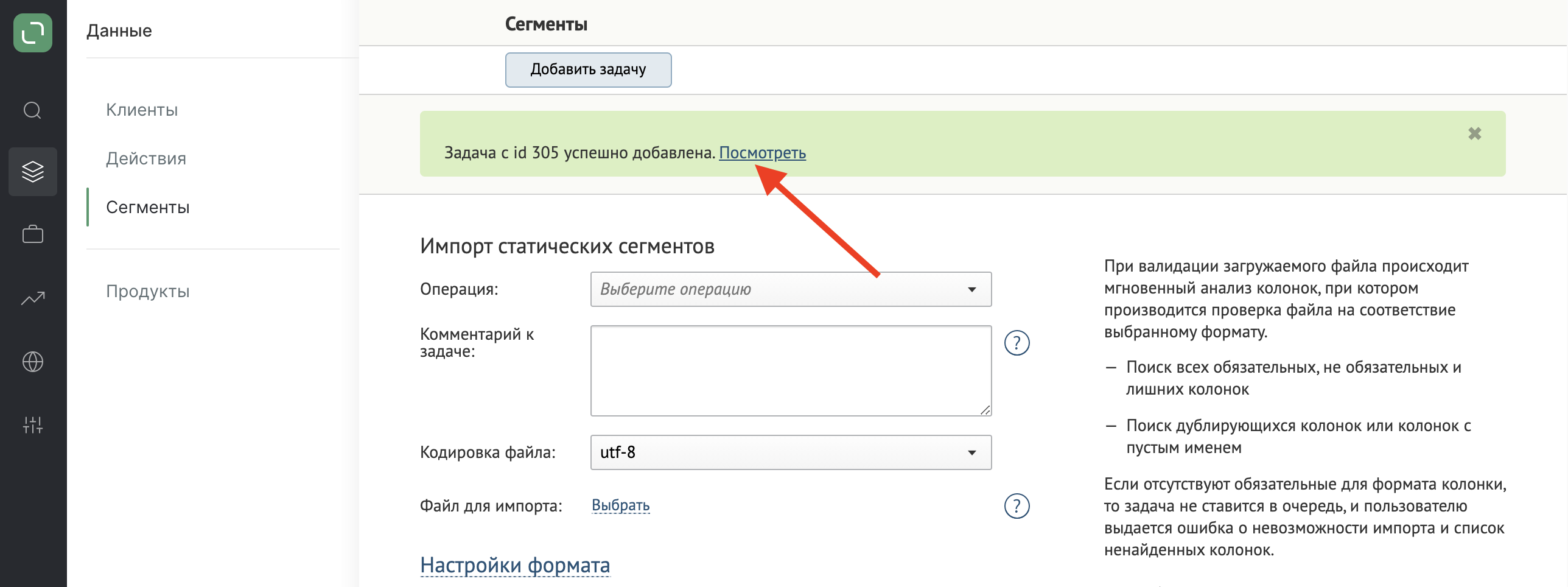This screenshot has height=587, width=1568.
Task: Open search via magnifier sidebar icon
Action: click(x=33, y=110)
